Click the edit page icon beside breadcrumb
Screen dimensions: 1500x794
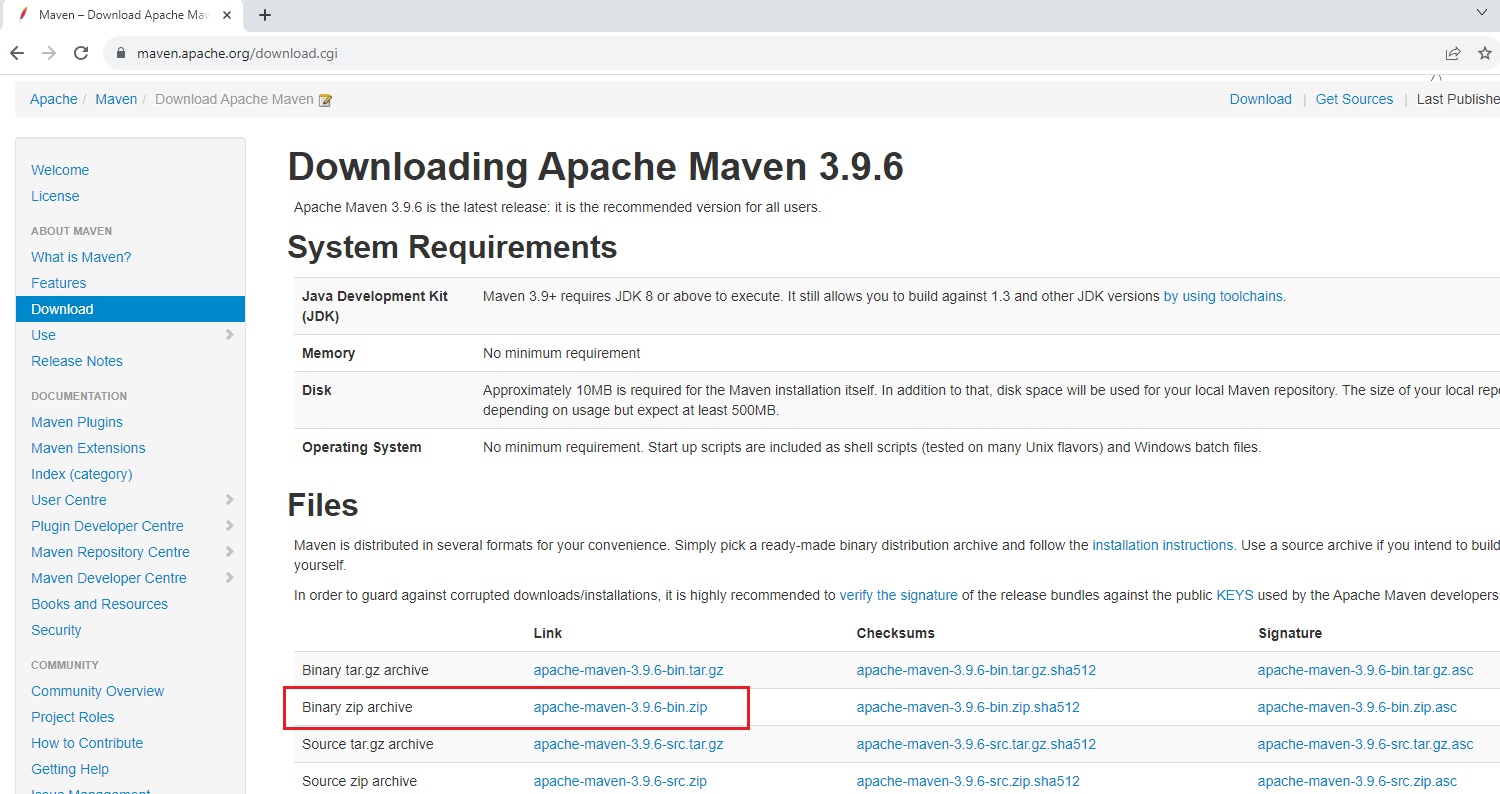click(x=325, y=100)
